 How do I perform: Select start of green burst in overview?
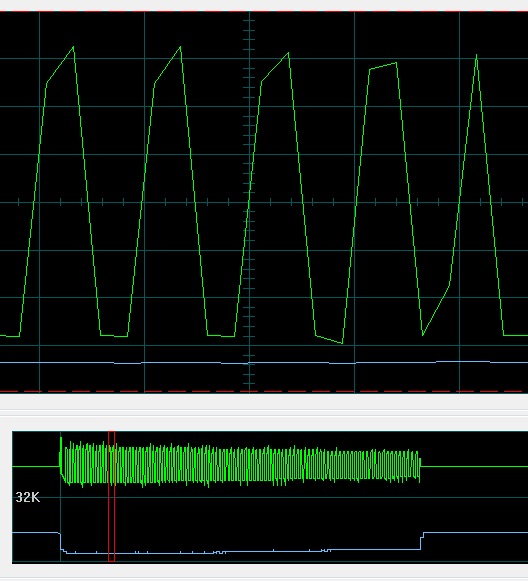pos(61,459)
